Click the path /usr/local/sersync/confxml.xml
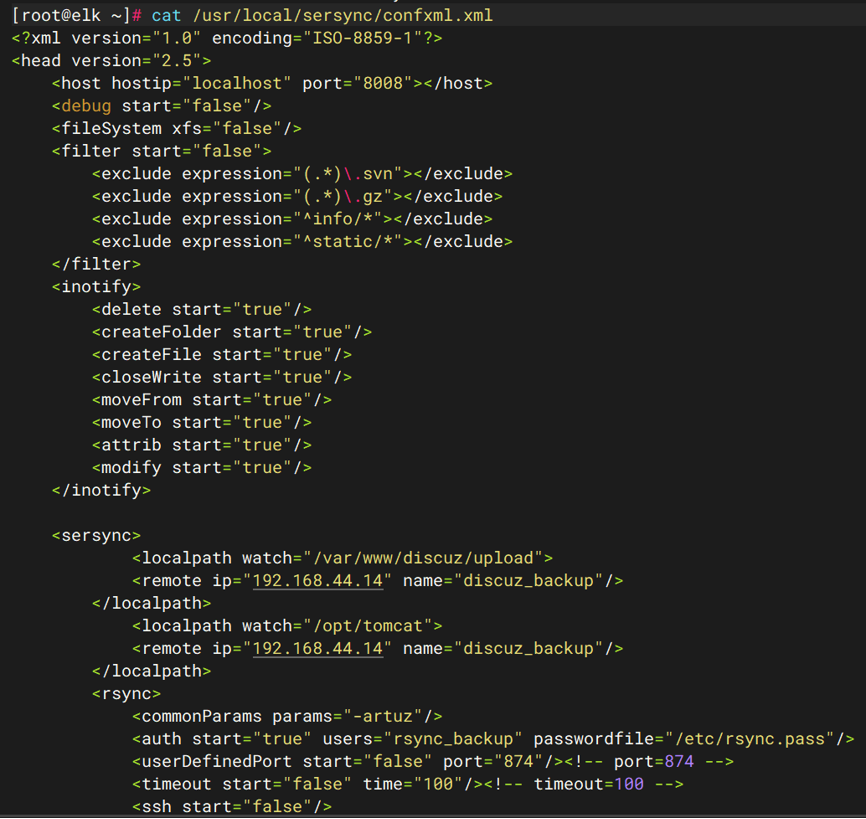This screenshot has width=866, height=819. 342,15
